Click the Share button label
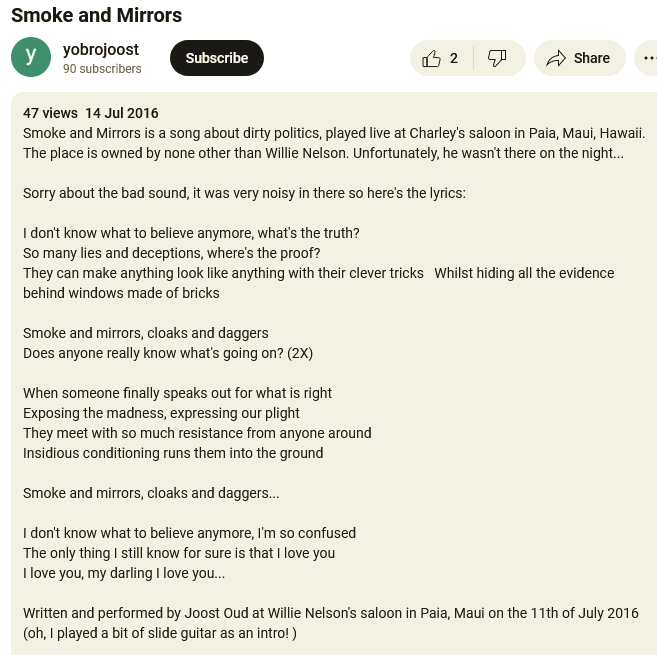657x655 pixels. 591,58
